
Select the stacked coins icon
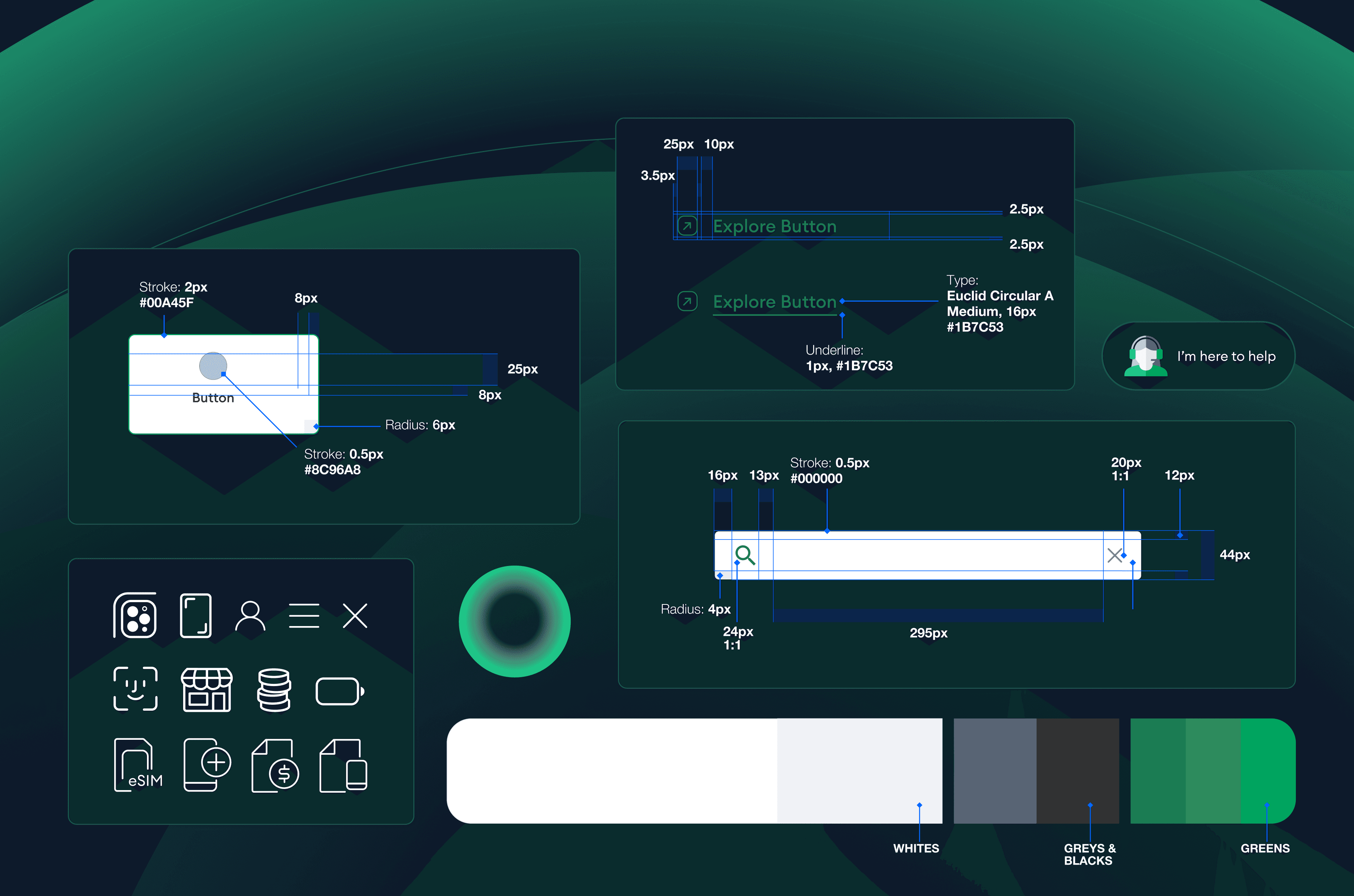click(275, 690)
